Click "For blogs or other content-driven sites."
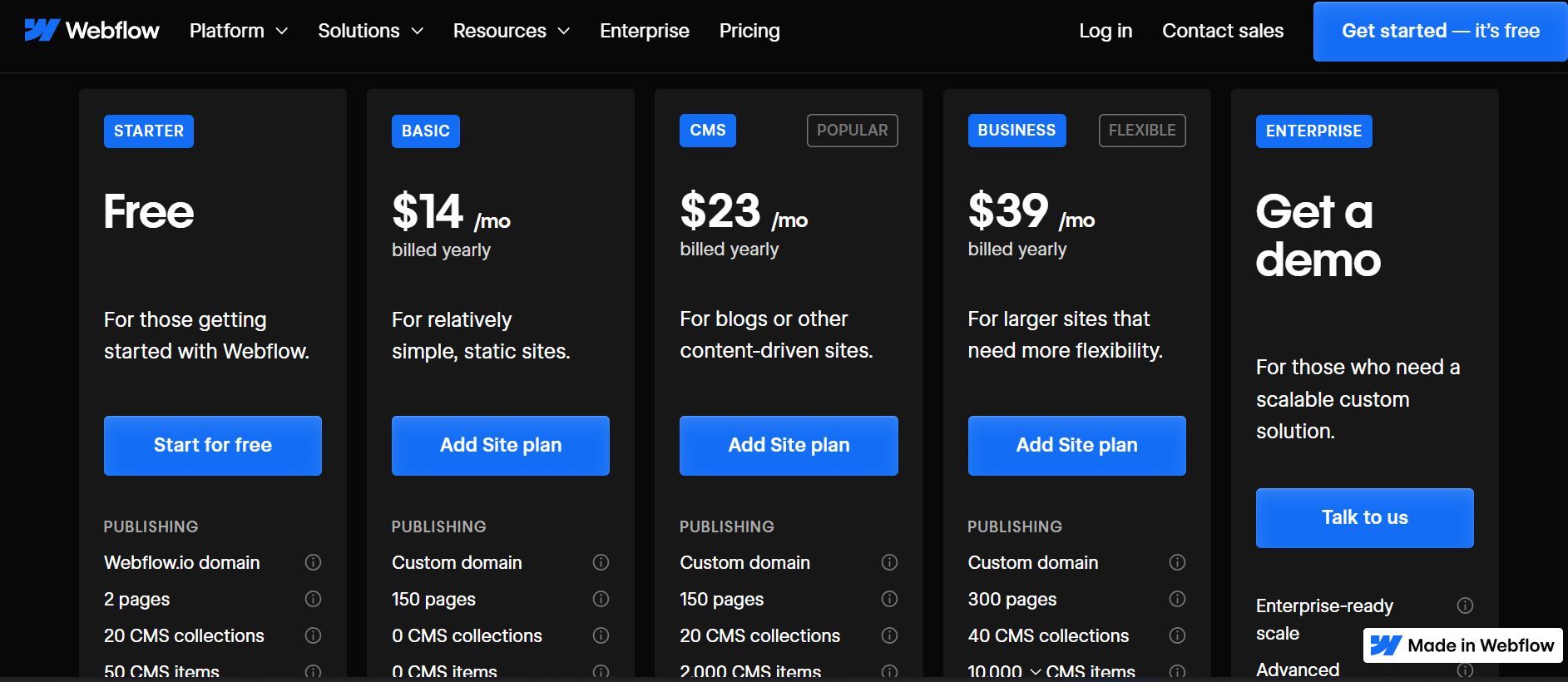The image size is (1568, 682). click(x=776, y=334)
